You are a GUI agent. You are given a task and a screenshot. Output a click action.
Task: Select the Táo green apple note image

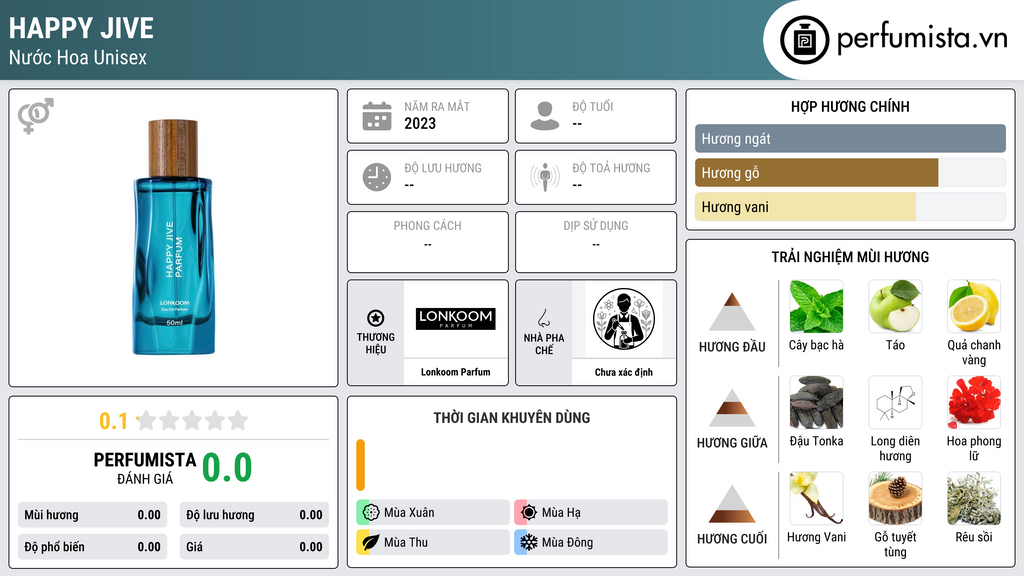895,306
